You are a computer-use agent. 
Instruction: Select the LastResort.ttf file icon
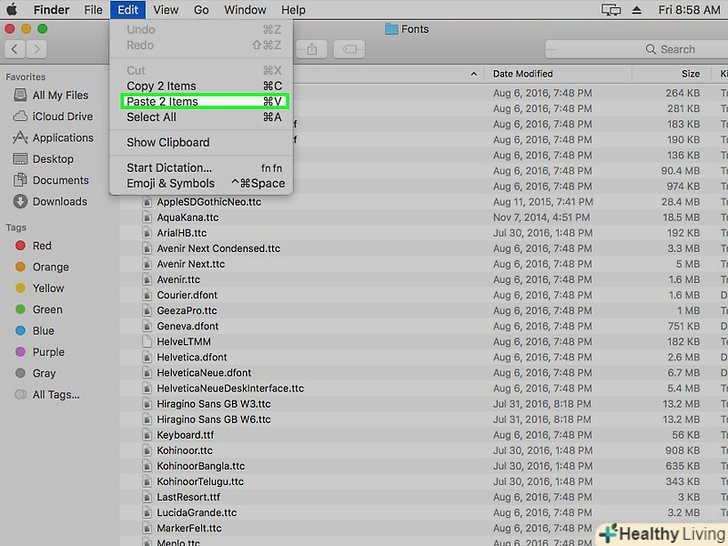coord(147,497)
